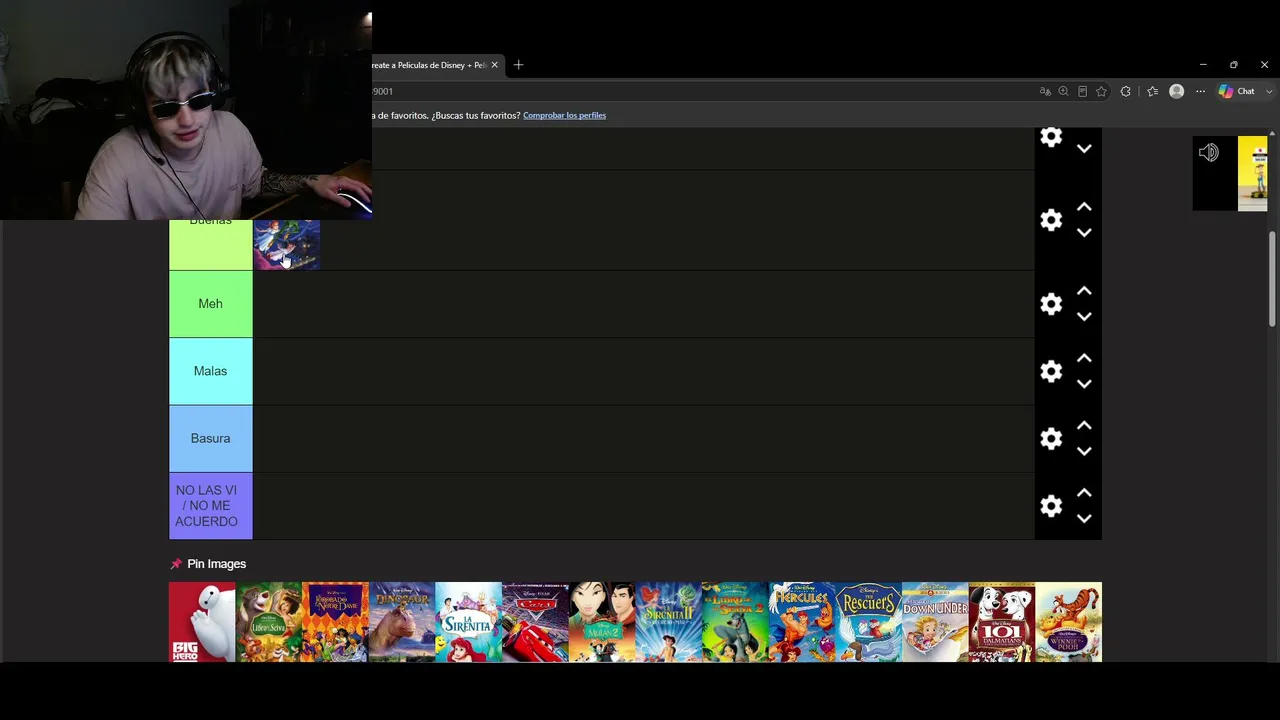This screenshot has height=720, width=1280.
Task: Click the yellow Woody ad image
Action: point(1253,173)
